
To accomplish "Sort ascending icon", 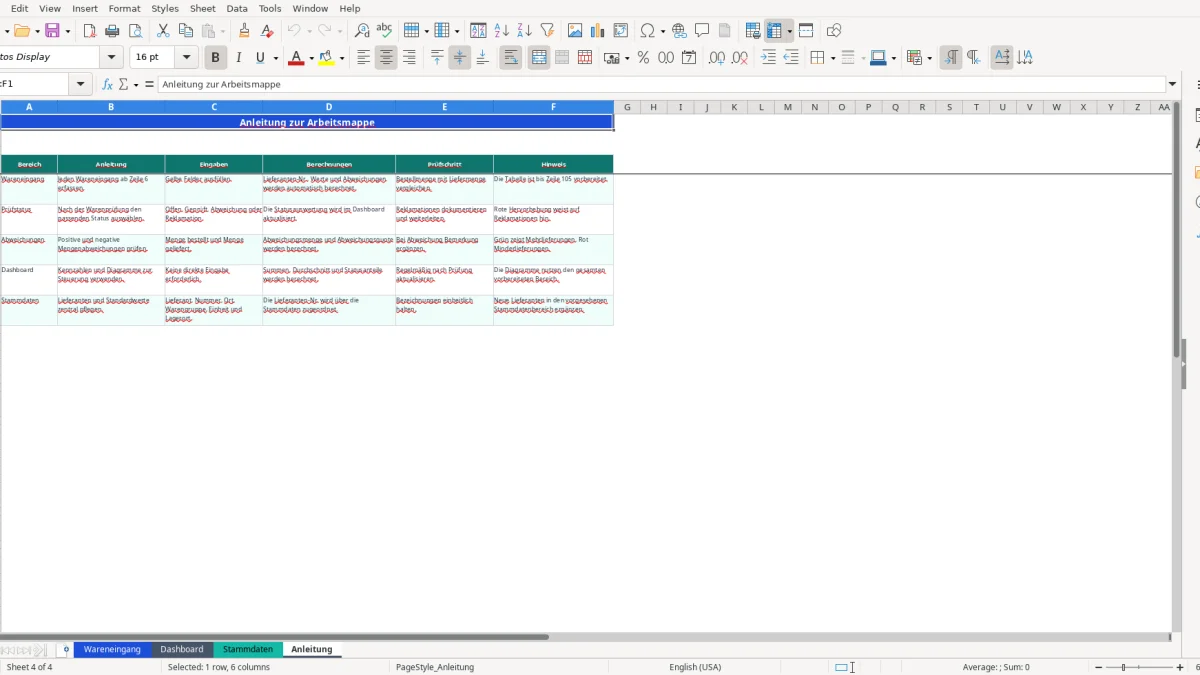I will [x=502, y=31].
